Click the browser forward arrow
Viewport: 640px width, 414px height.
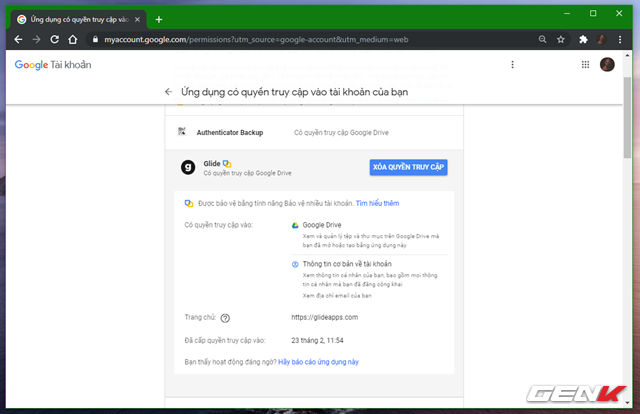pos(36,40)
